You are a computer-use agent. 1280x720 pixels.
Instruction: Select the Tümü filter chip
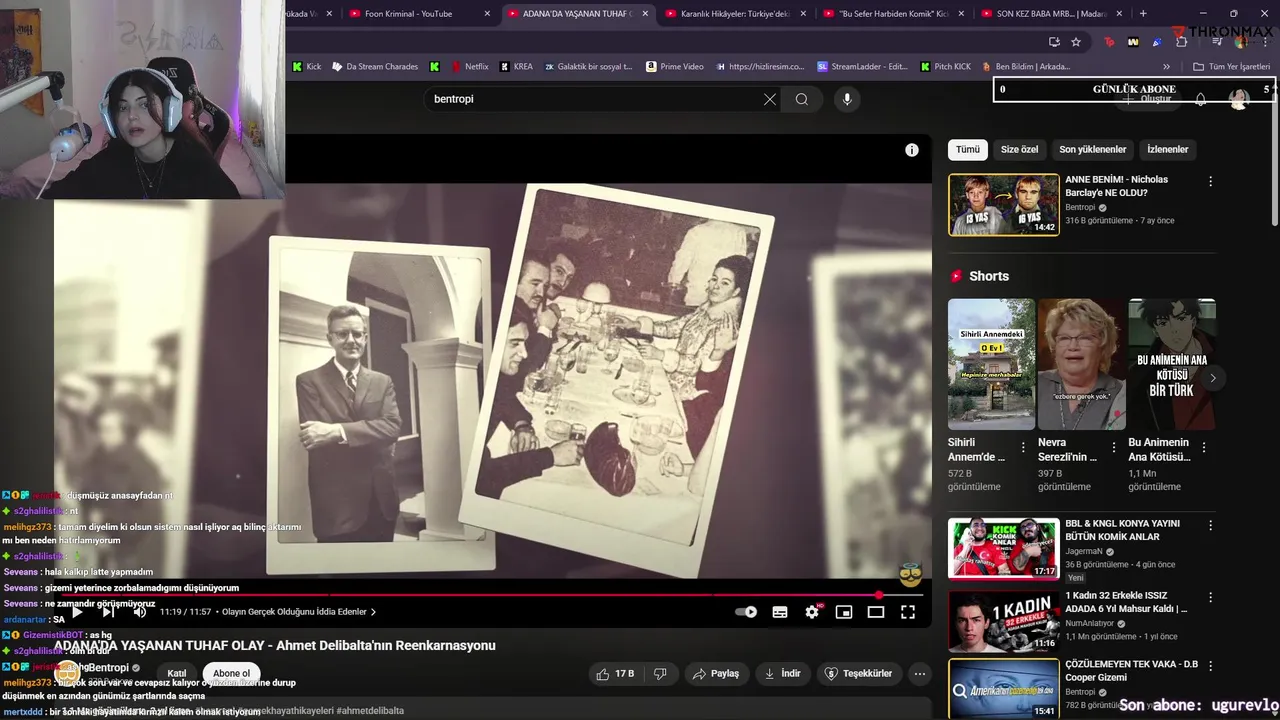tap(968, 150)
